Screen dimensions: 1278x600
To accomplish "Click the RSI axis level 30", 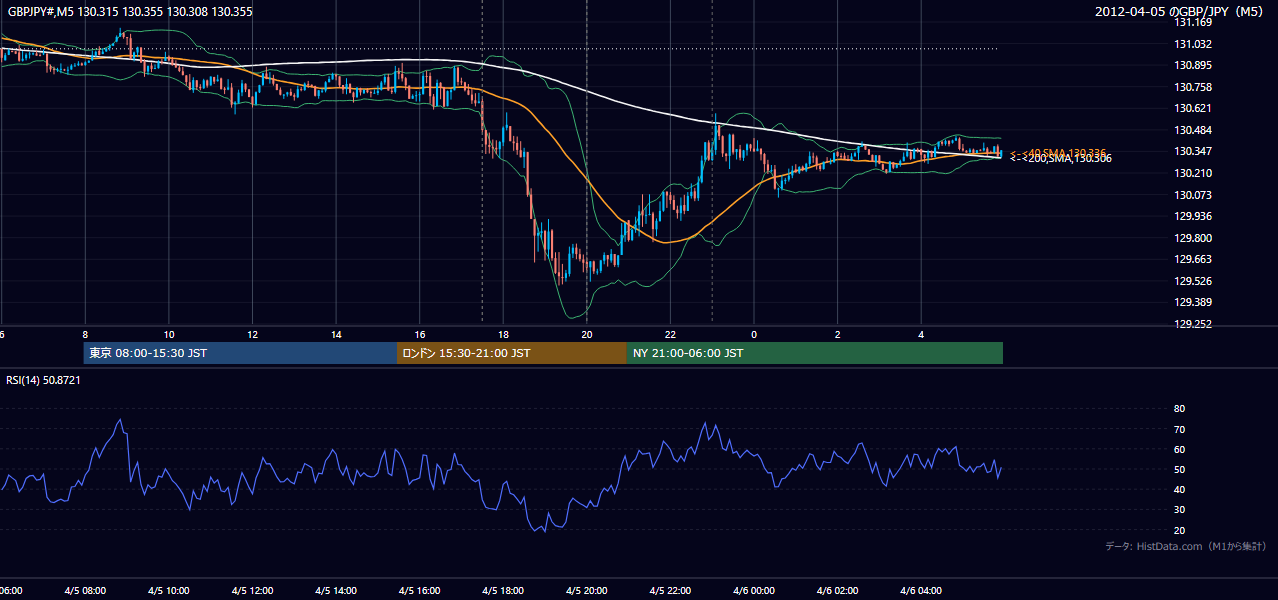I will [1180, 510].
